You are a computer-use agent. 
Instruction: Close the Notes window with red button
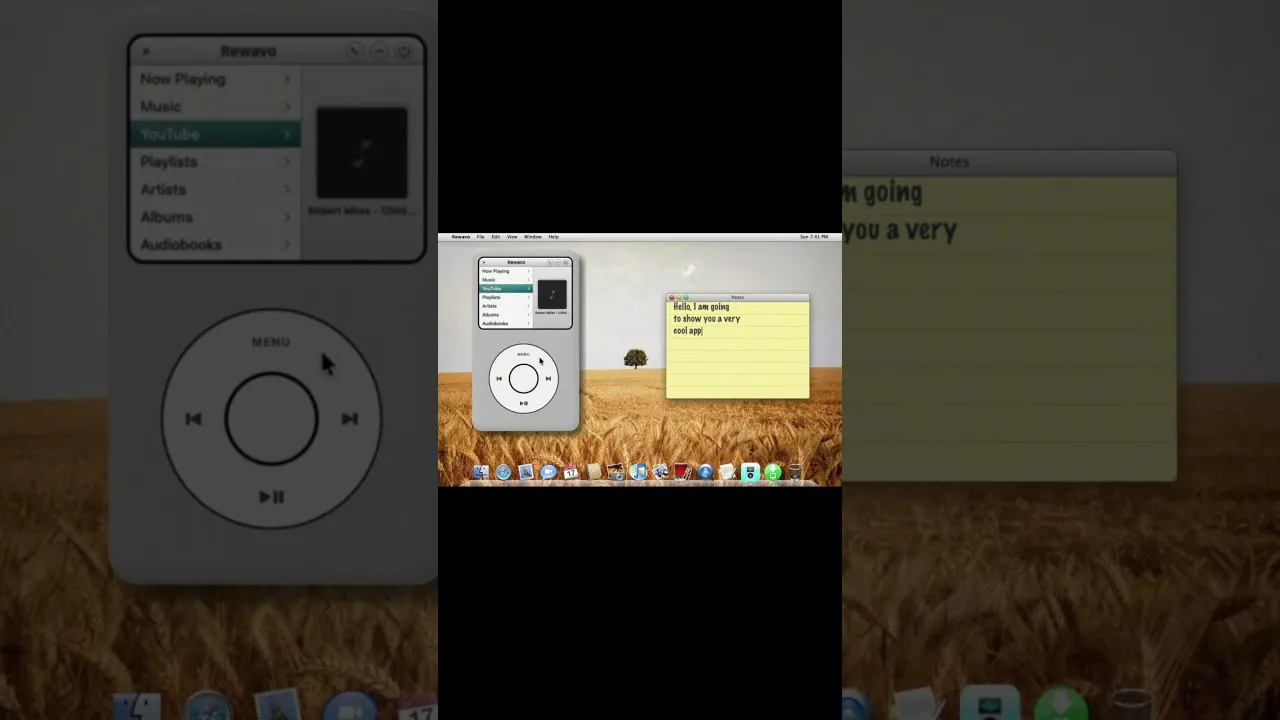click(671, 297)
